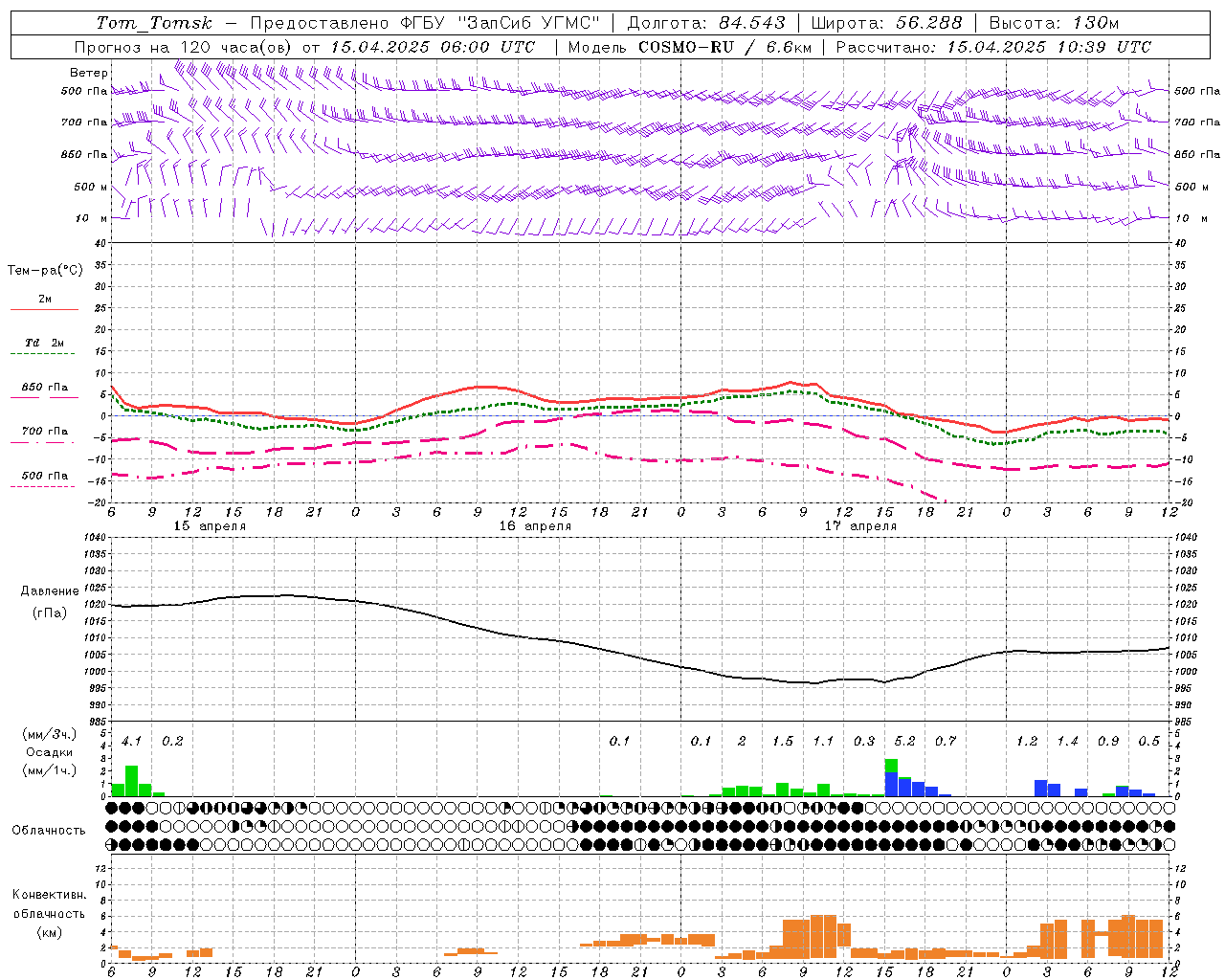Select the "Предоставлено ФГБУ ЗапСиб УГМС" provider text

[x=425, y=23]
